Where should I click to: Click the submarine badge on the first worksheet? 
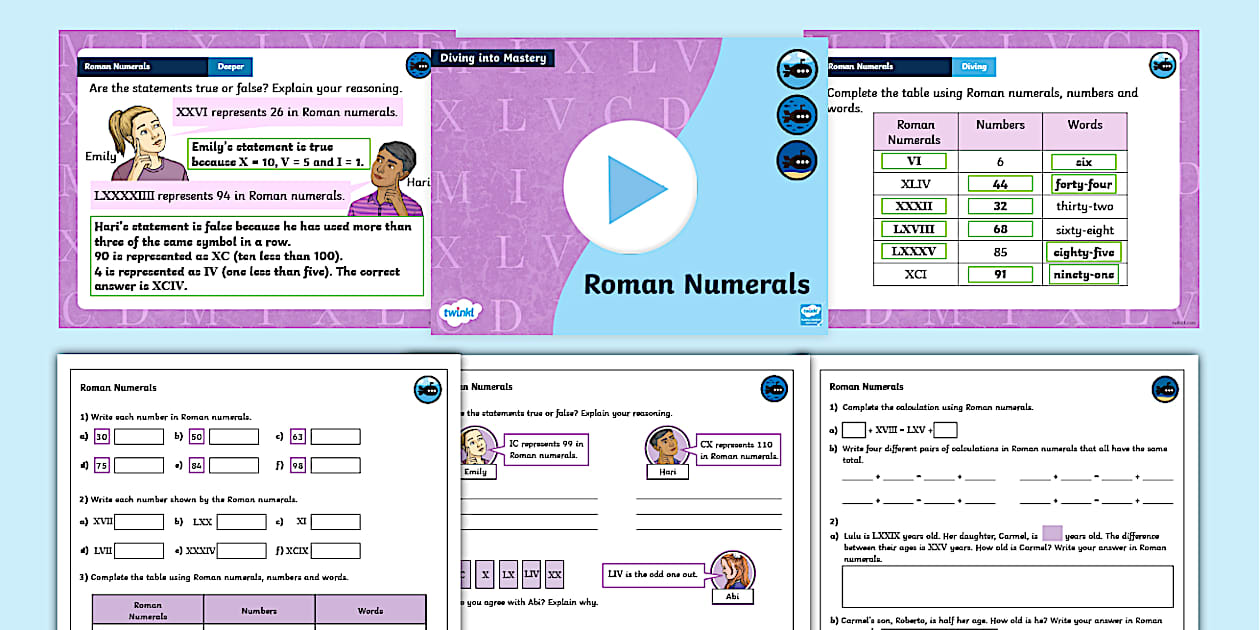(x=428, y=390)
